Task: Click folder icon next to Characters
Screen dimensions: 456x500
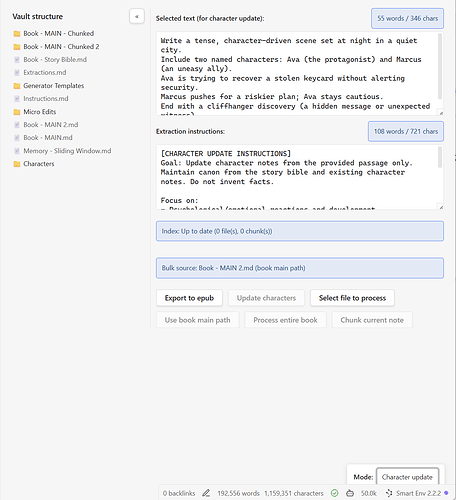Action: 17,164
